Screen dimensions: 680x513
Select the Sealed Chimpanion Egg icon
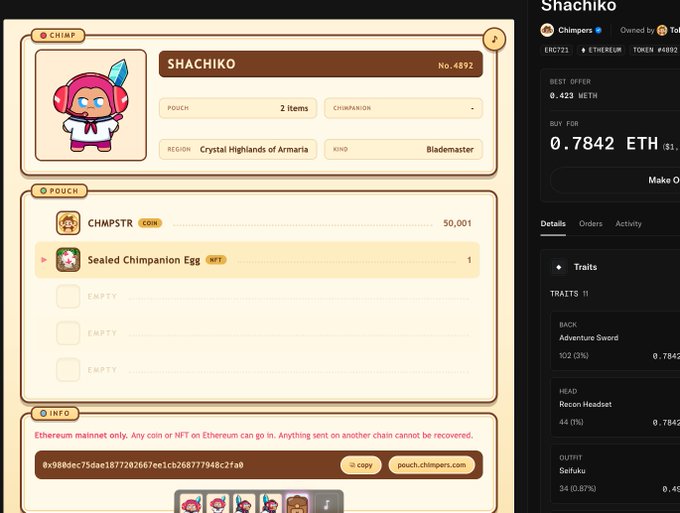68,260
